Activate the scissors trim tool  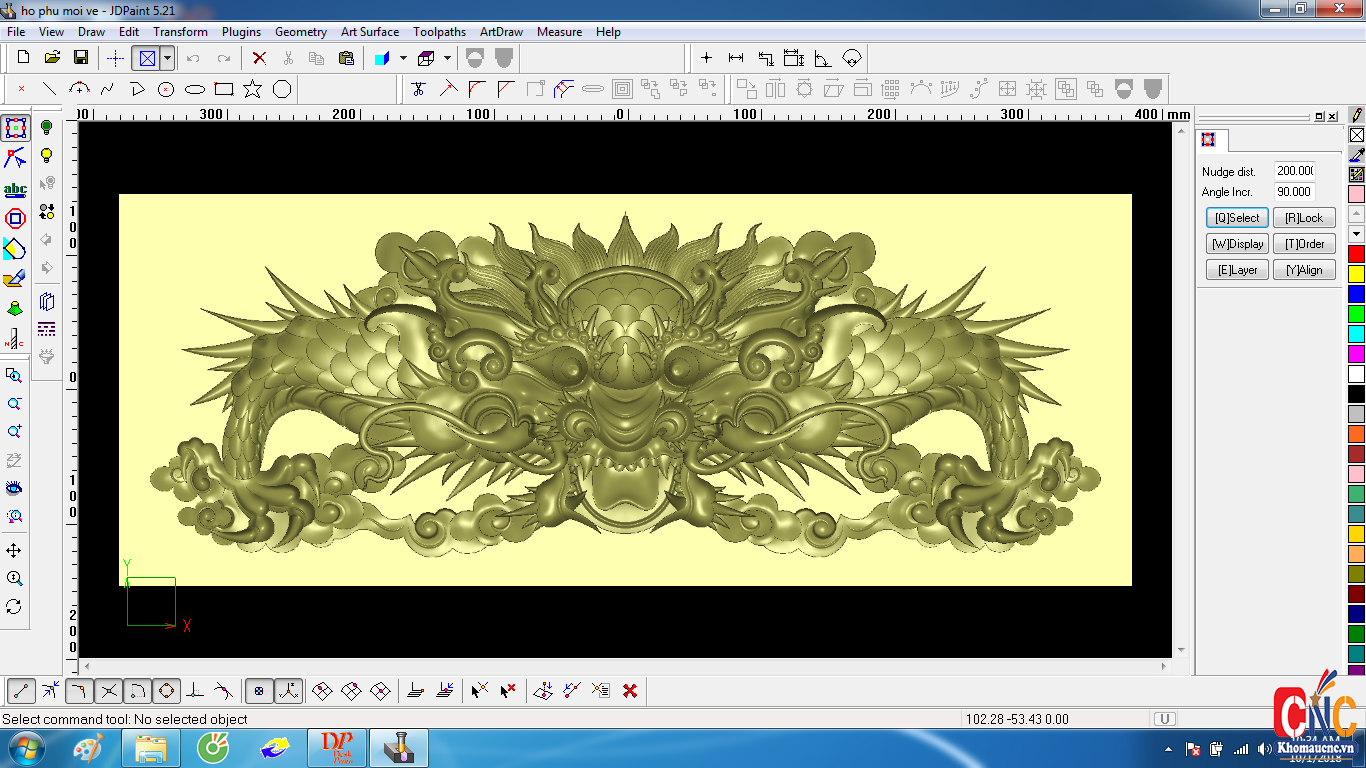coord(418,90)
